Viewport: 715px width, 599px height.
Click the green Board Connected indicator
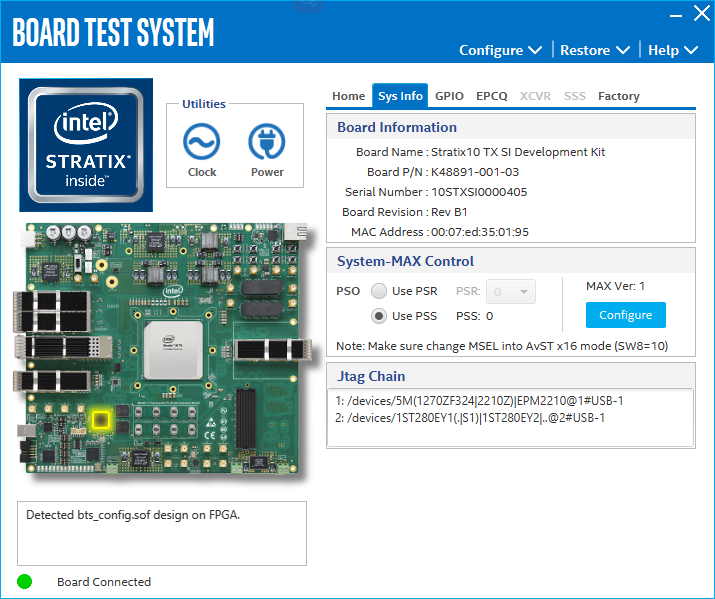25,581
